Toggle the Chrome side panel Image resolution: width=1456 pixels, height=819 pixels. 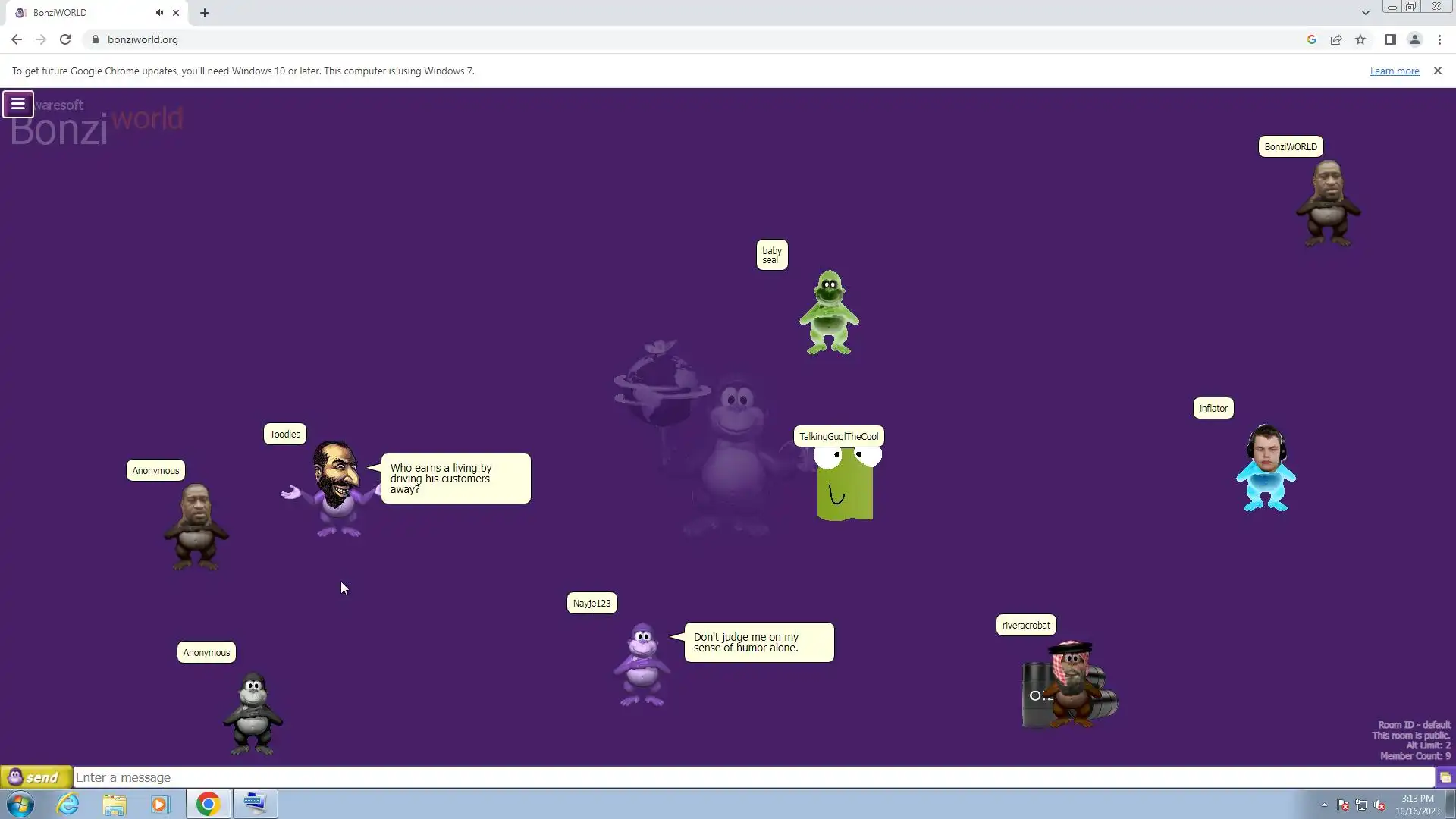coord(1390,39)
